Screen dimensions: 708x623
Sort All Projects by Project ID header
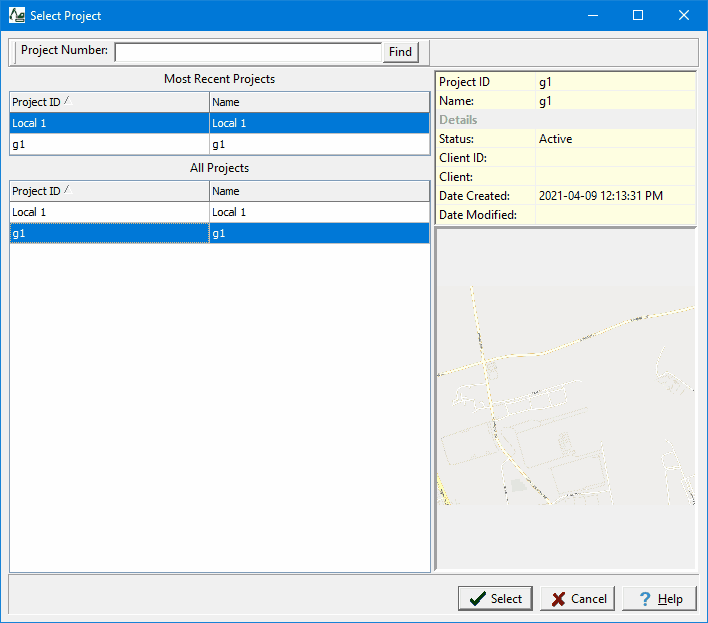(110, 191)
